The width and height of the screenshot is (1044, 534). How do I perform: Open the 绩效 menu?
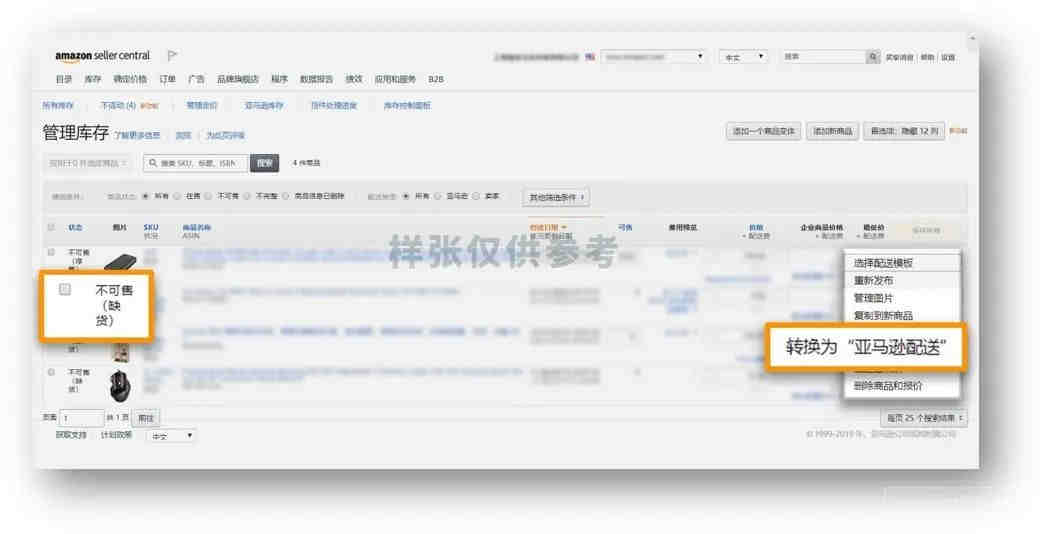[x=354, y=79]
